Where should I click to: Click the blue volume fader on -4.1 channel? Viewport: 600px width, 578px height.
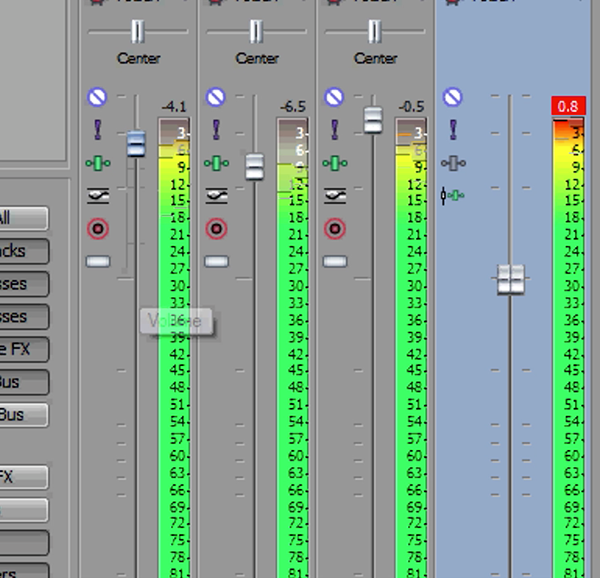pos(136,143)
